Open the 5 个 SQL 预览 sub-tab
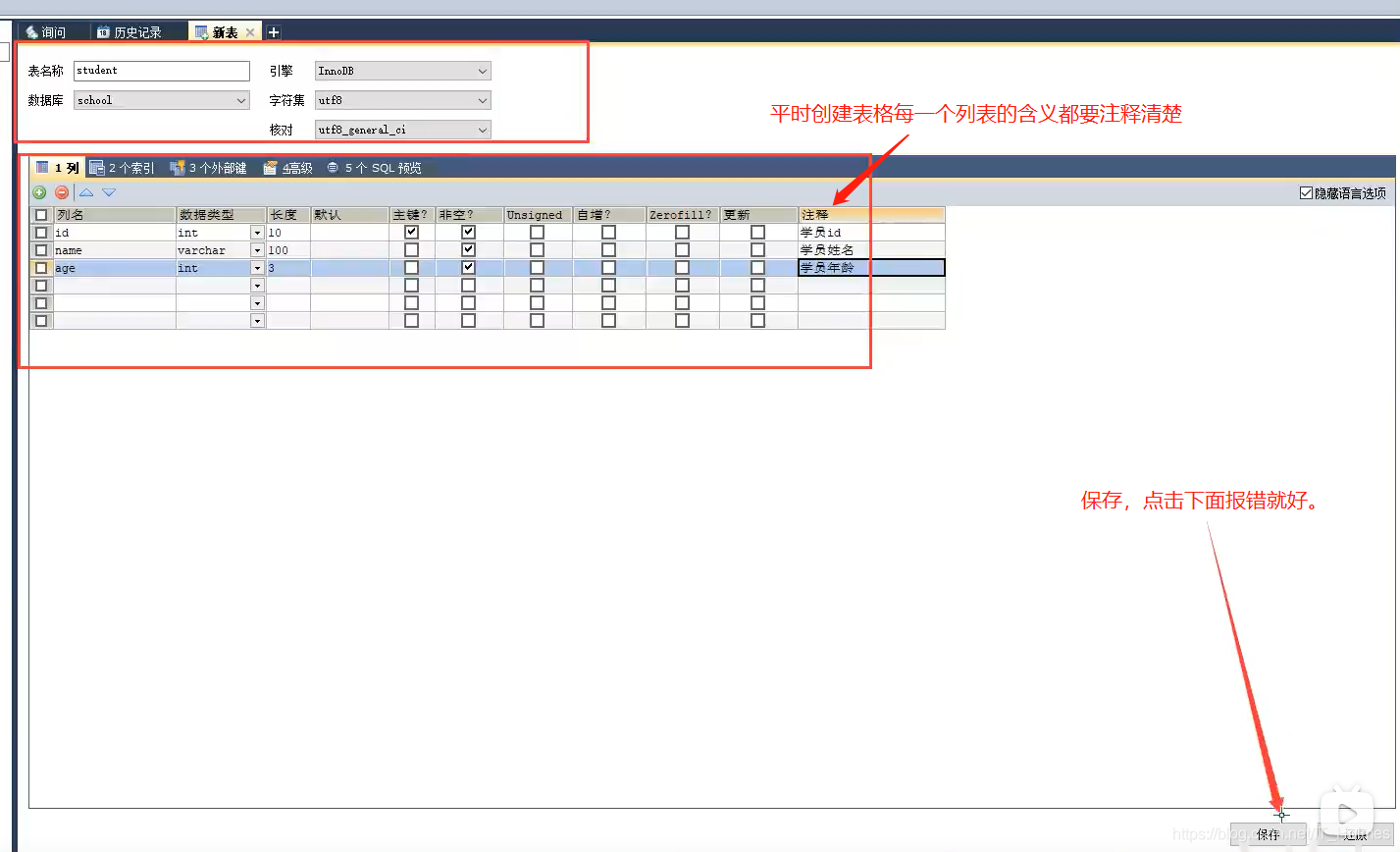Viewport: 1400px width, 852px height. (374, 168)
